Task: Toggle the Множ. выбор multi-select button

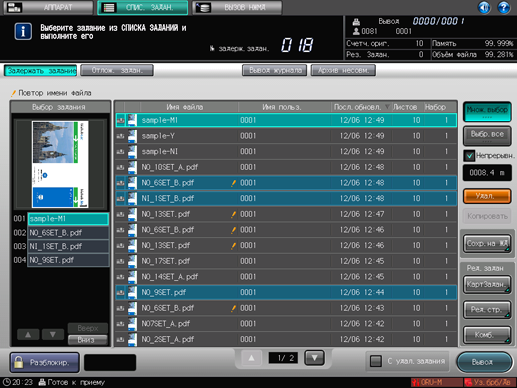Action: pyautogui.click(x=487, y=112)
